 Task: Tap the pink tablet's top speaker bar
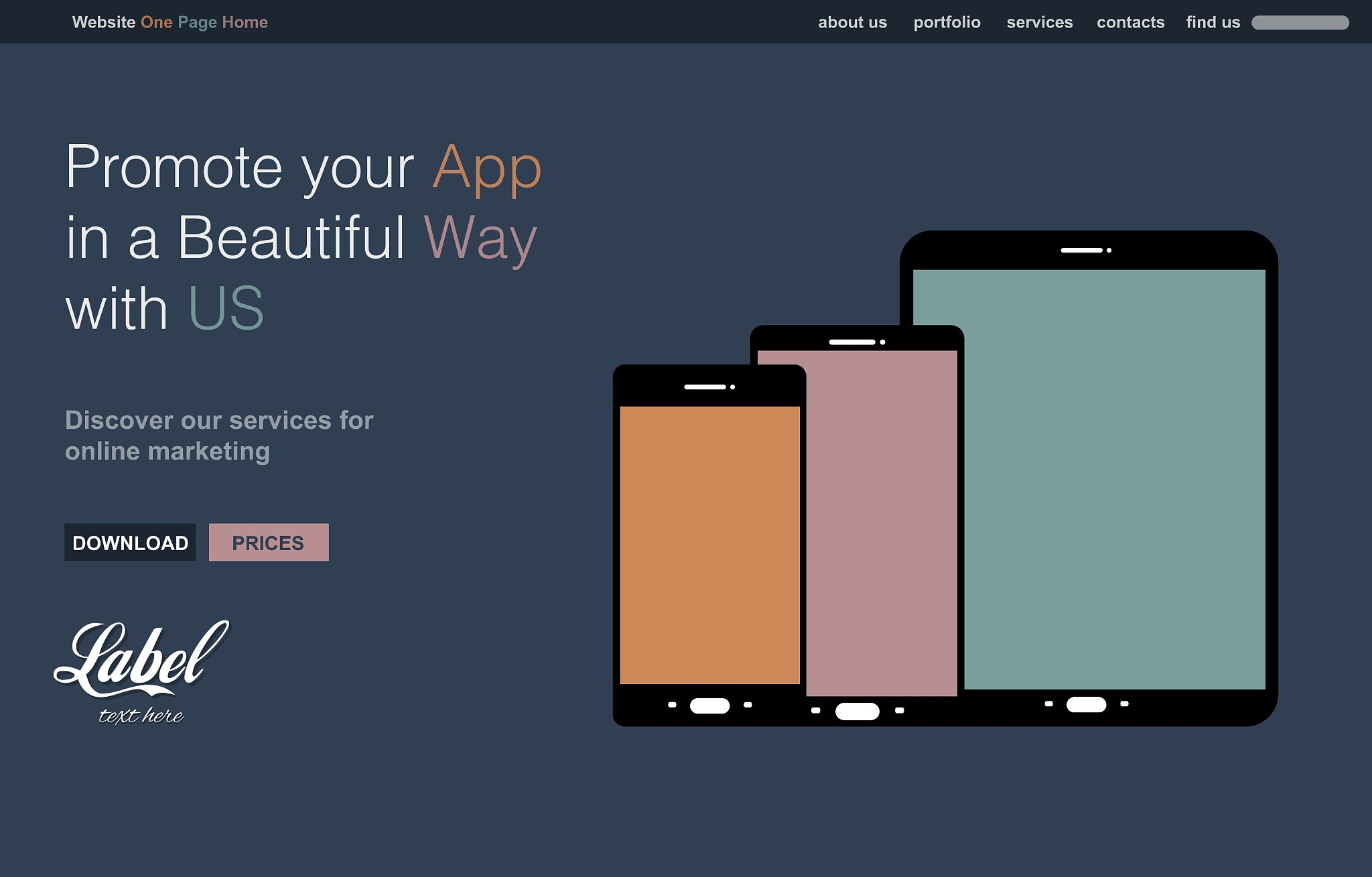(x=851, y=342)
